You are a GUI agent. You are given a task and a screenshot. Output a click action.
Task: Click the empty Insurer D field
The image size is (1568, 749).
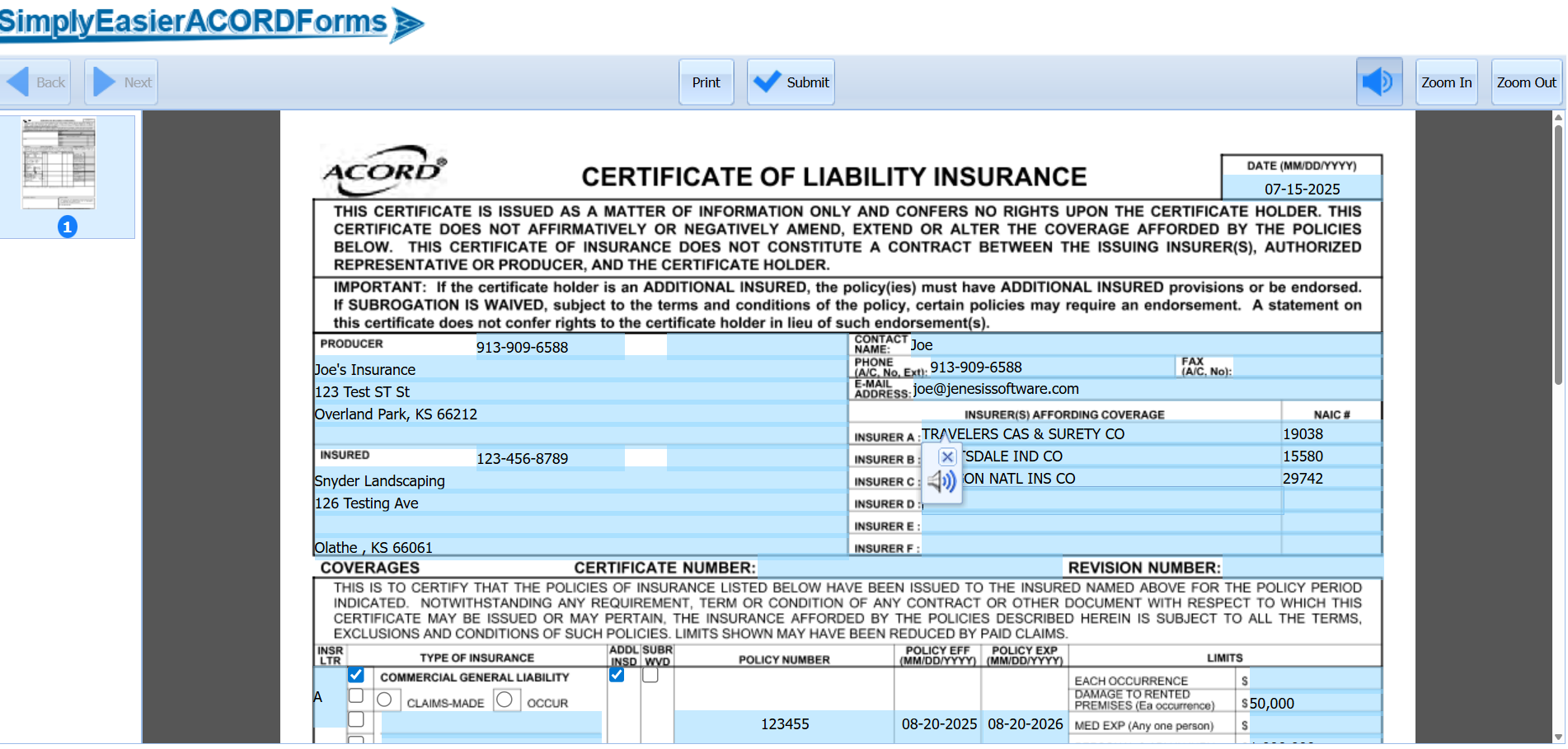point(1101,500)
